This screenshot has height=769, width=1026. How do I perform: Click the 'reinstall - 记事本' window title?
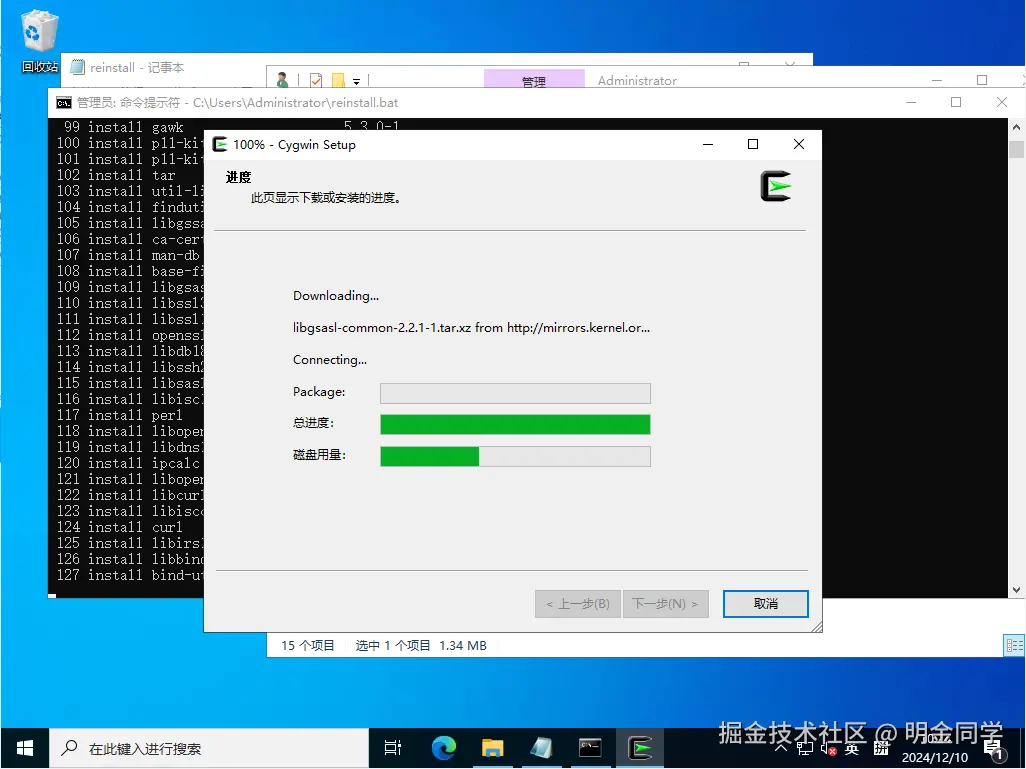point(137,67)
